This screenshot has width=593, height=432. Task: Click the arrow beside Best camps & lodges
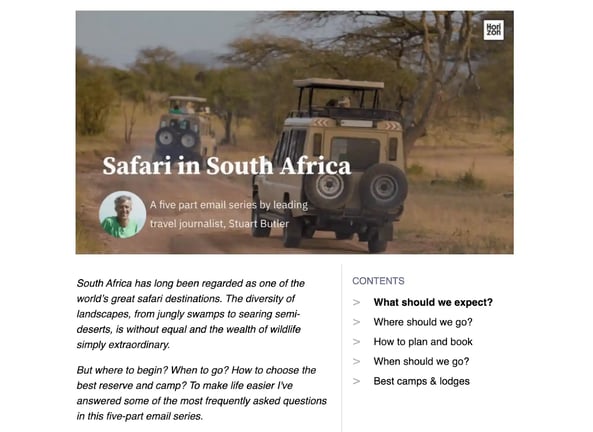coord(356,381)
